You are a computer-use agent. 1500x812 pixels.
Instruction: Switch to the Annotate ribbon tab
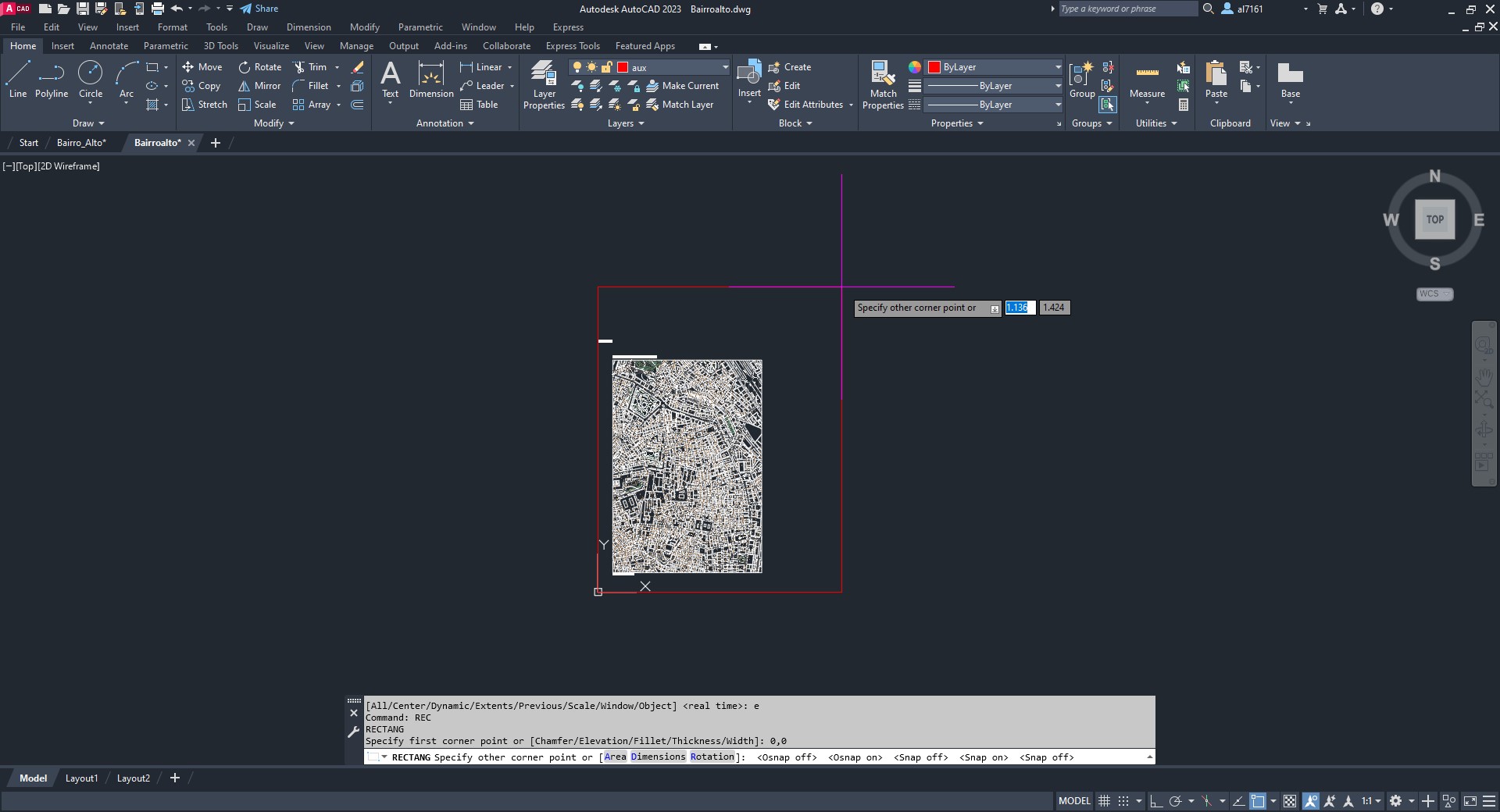point(109,46)
